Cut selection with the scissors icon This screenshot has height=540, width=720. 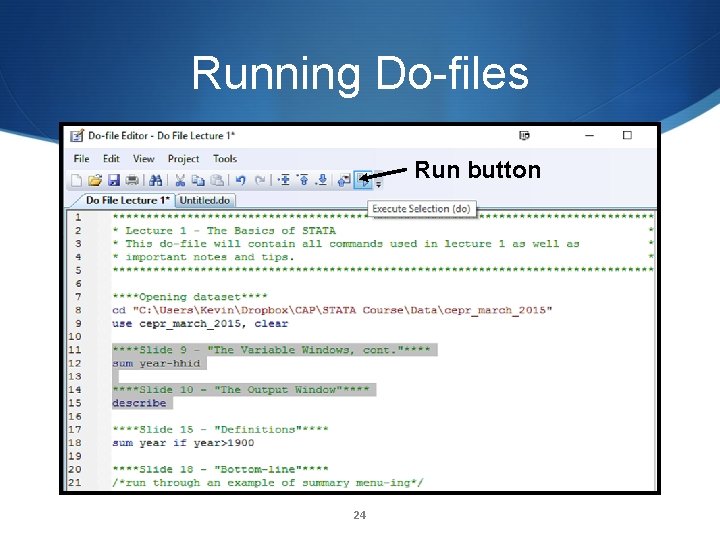(x=180, y=180)
